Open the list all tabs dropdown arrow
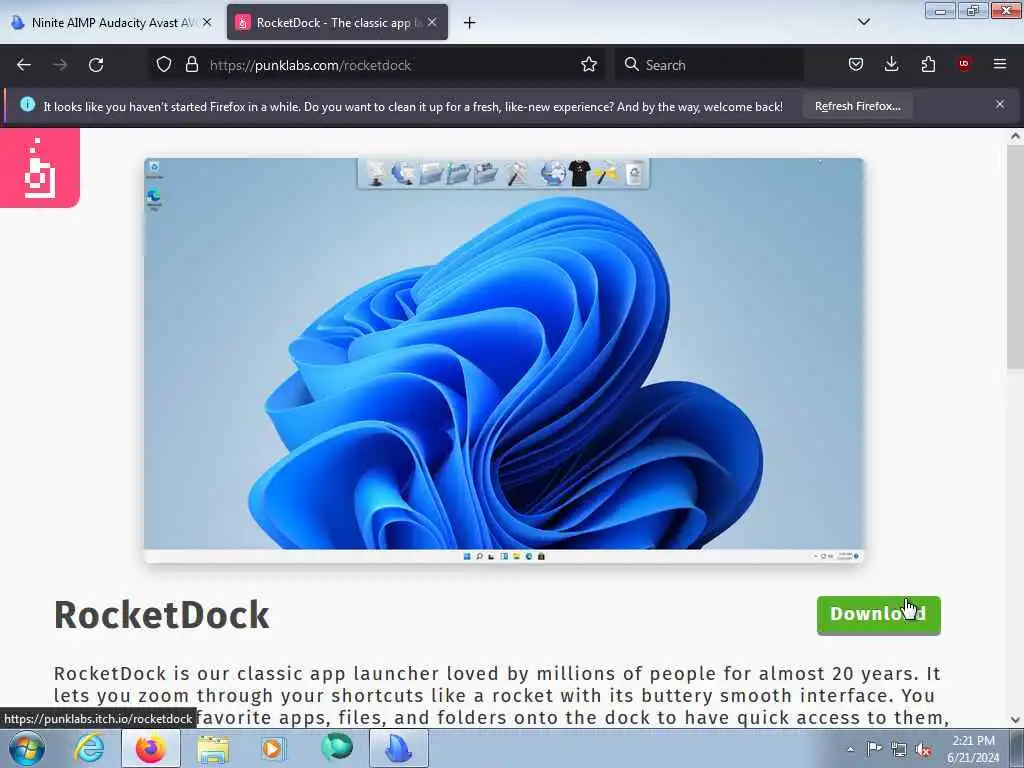 tap(863, 22)
